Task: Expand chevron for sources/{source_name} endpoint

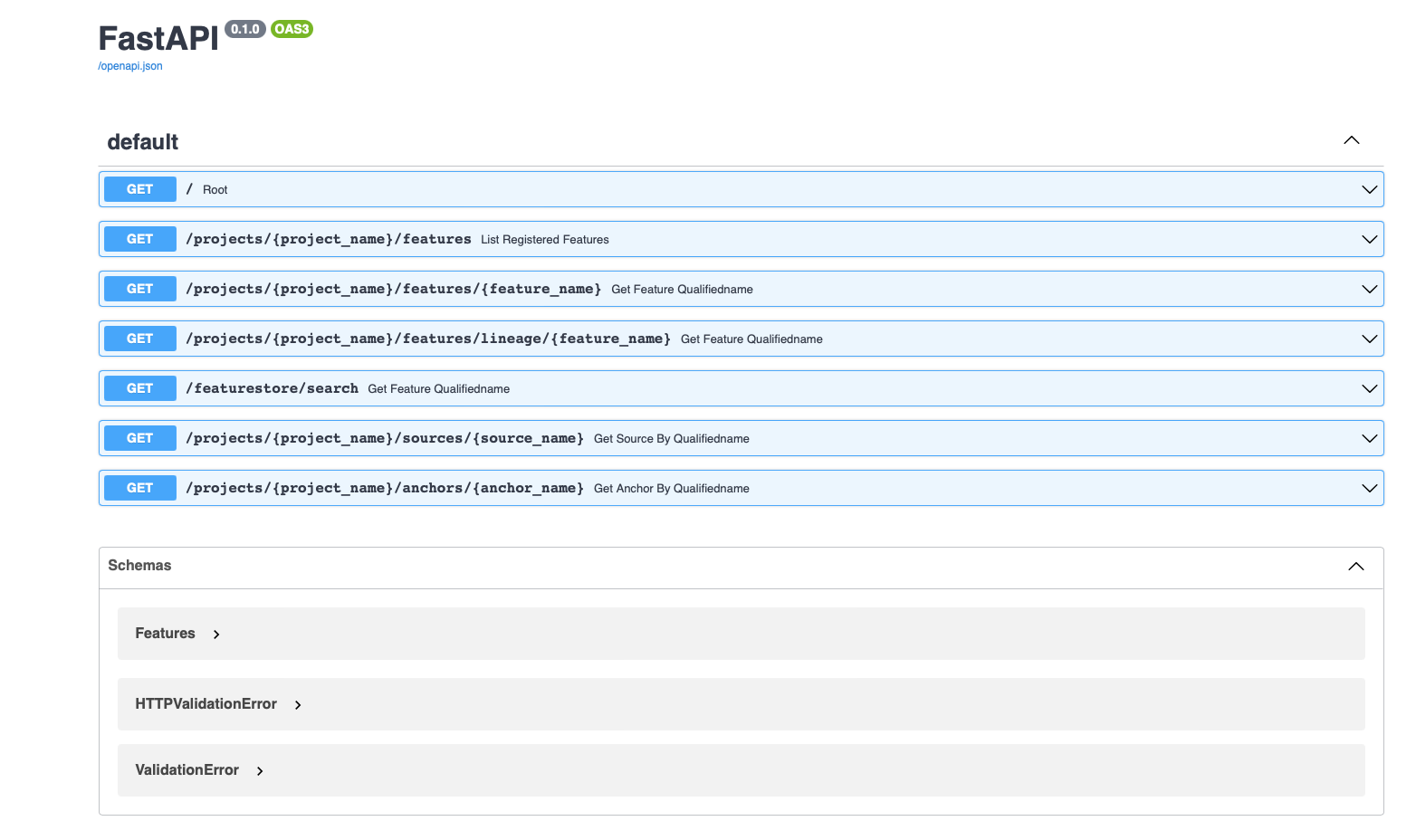Action: coord(1370,438)
